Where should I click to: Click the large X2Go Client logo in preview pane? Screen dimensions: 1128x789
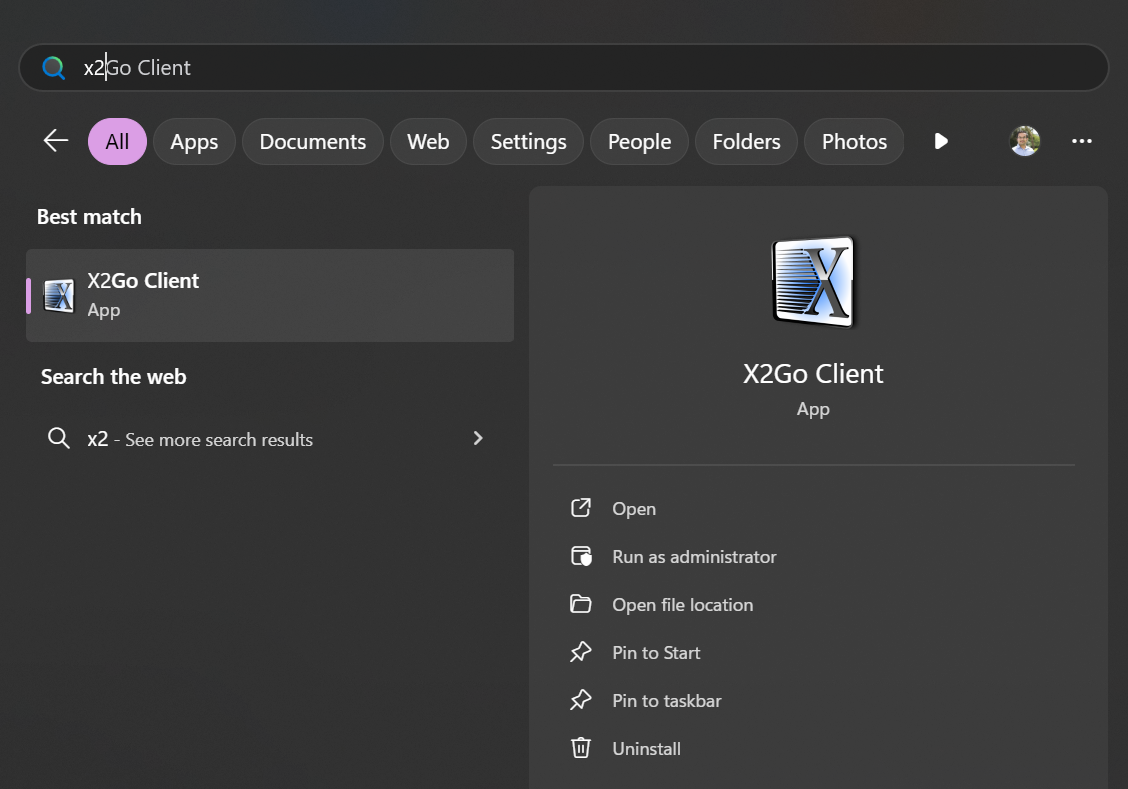pos(813,283)
